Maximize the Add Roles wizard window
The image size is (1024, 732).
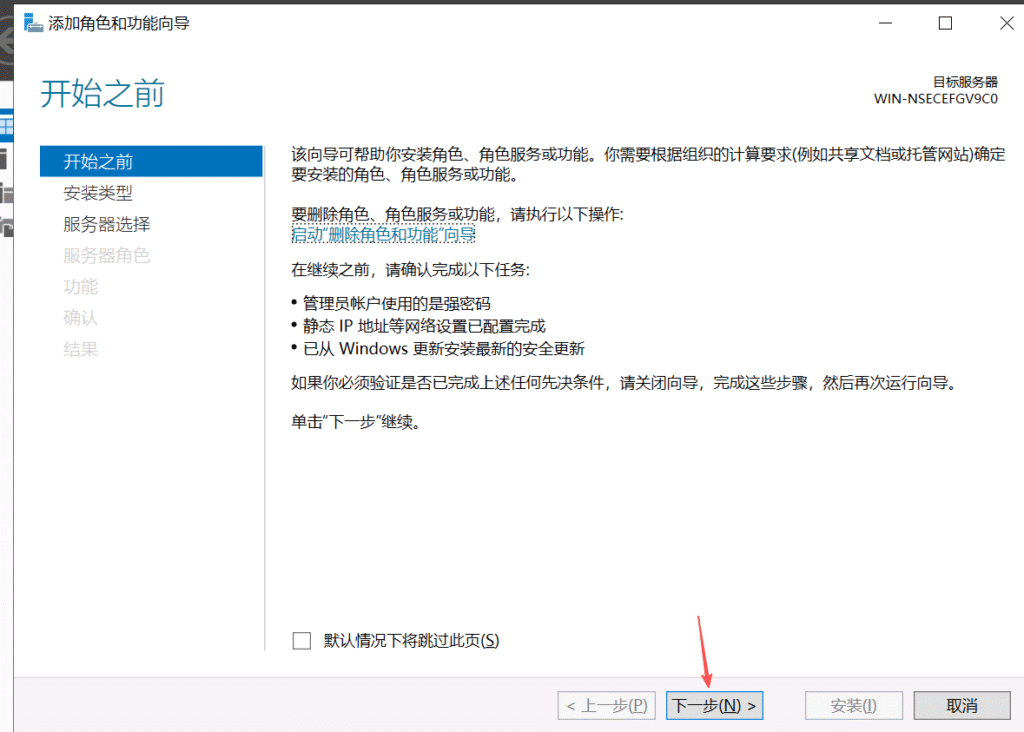click(945, 23)
